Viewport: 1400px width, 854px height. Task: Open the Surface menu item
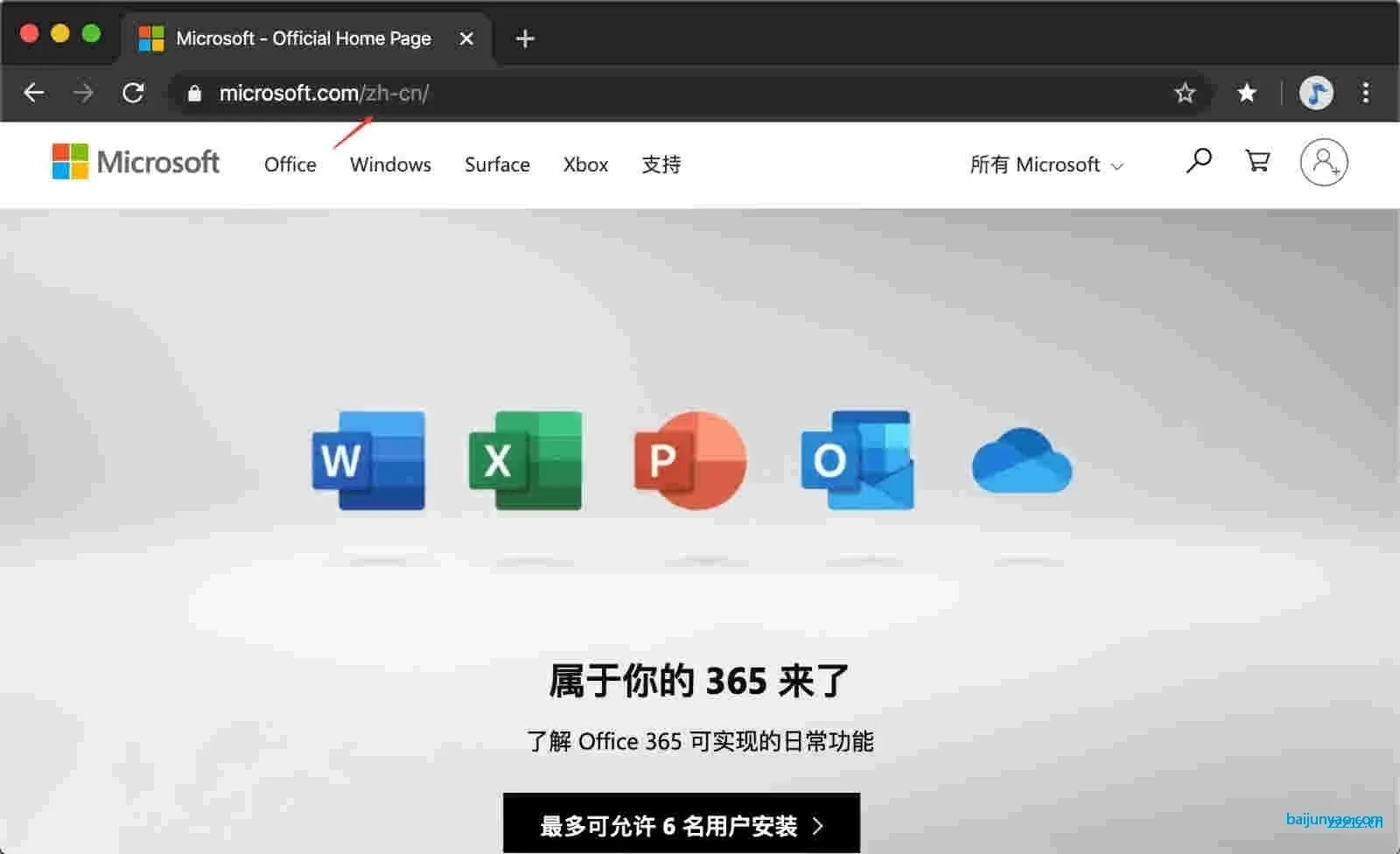tap(497, 164)
